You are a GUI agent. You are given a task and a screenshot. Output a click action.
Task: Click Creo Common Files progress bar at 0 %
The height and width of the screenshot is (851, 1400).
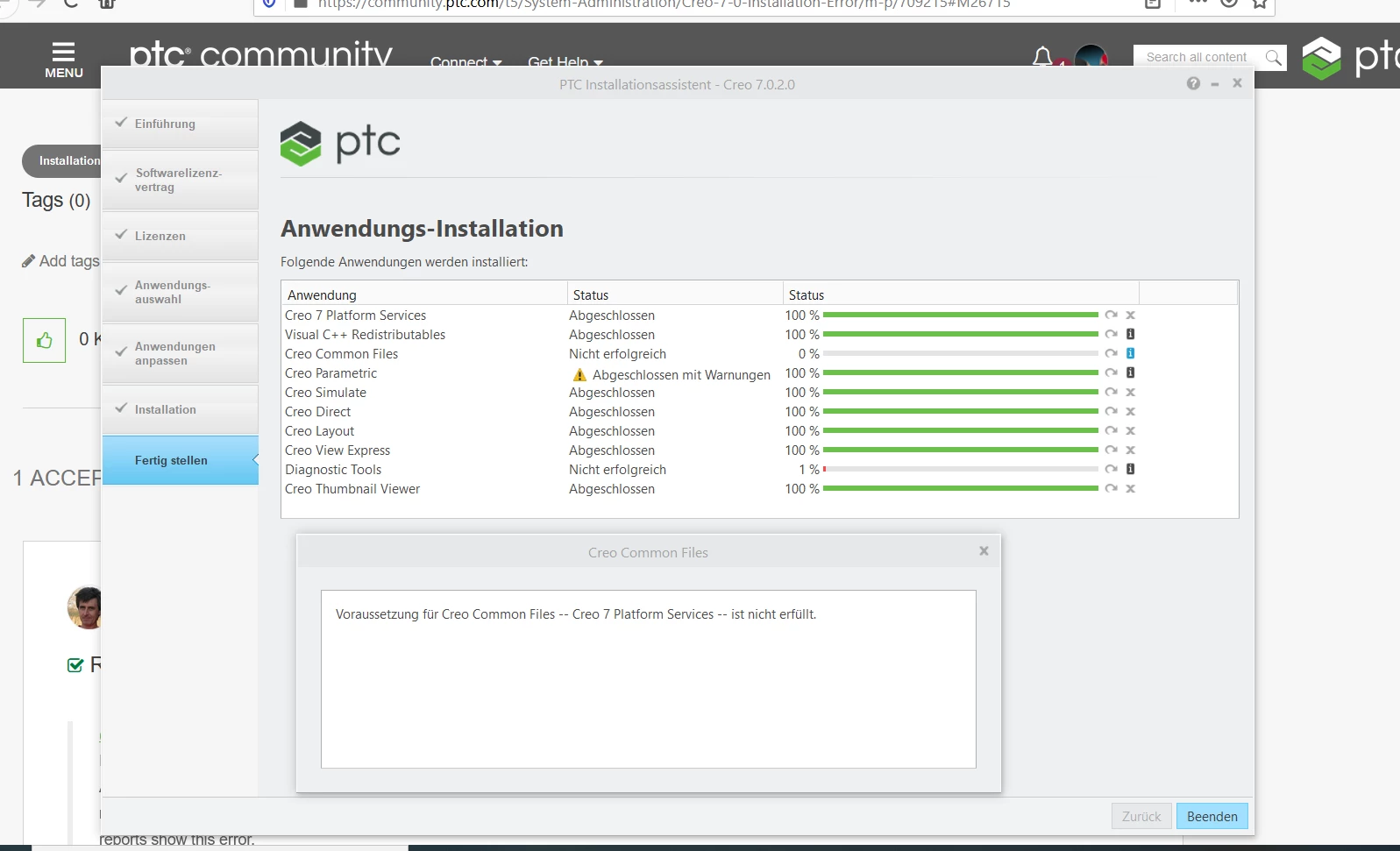coord(960,353)
